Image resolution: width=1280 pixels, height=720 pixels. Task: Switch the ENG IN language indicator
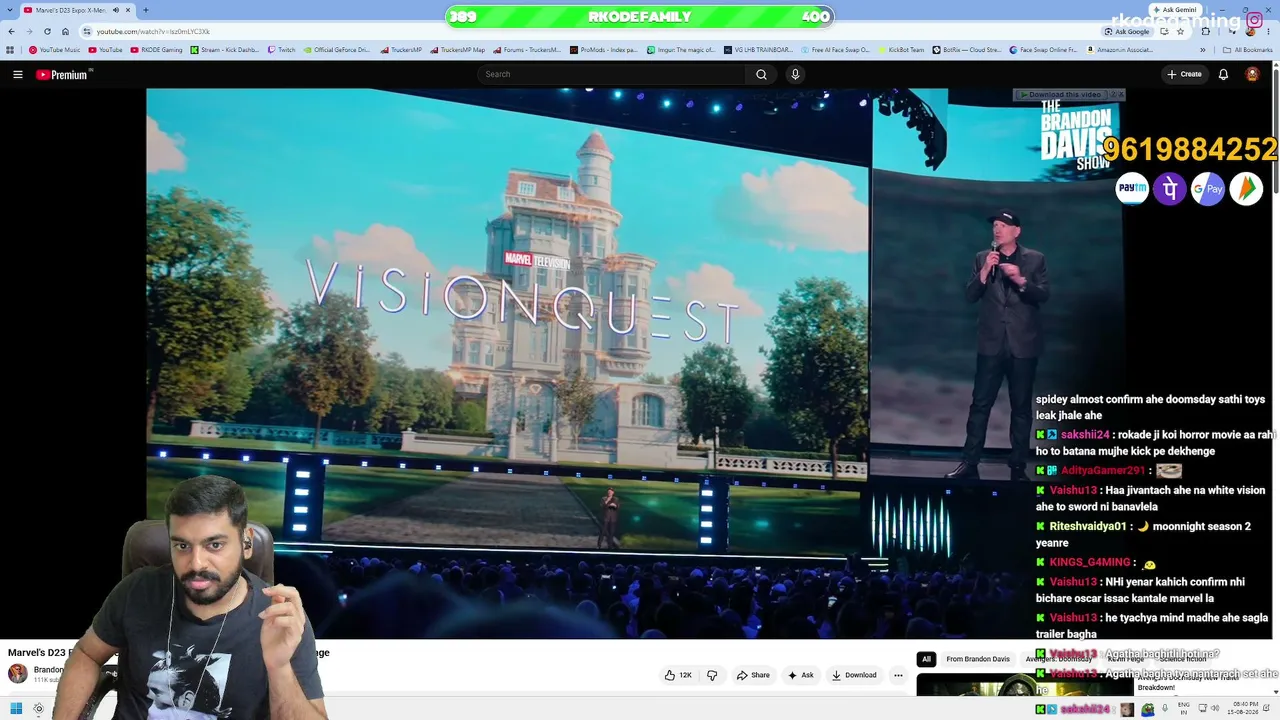(1184, 709)
